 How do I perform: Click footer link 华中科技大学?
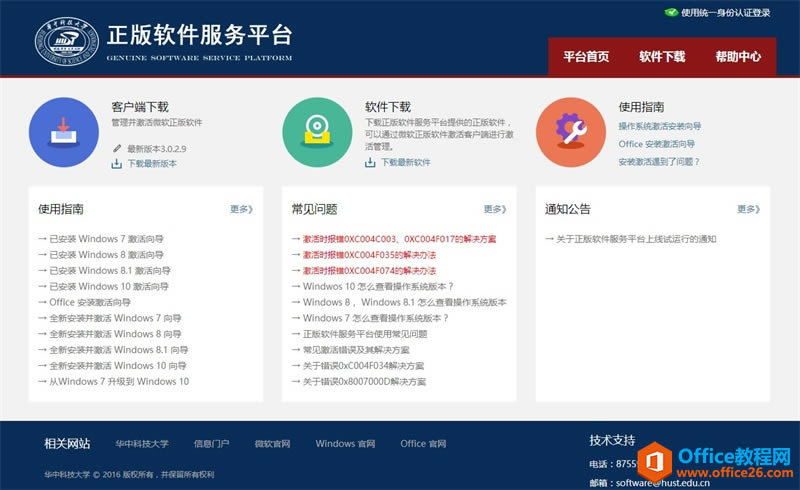tap(142, 444)
